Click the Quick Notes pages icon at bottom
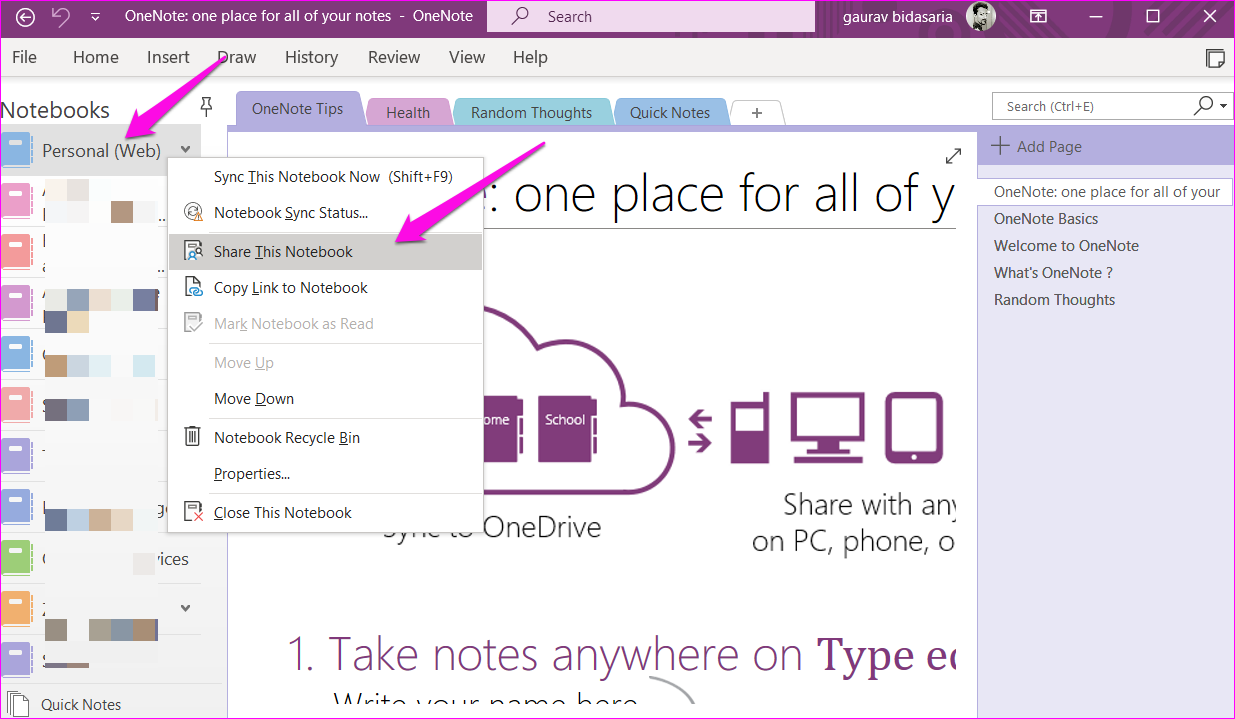Screen dimensions: 1235x719 coord(18,703)
